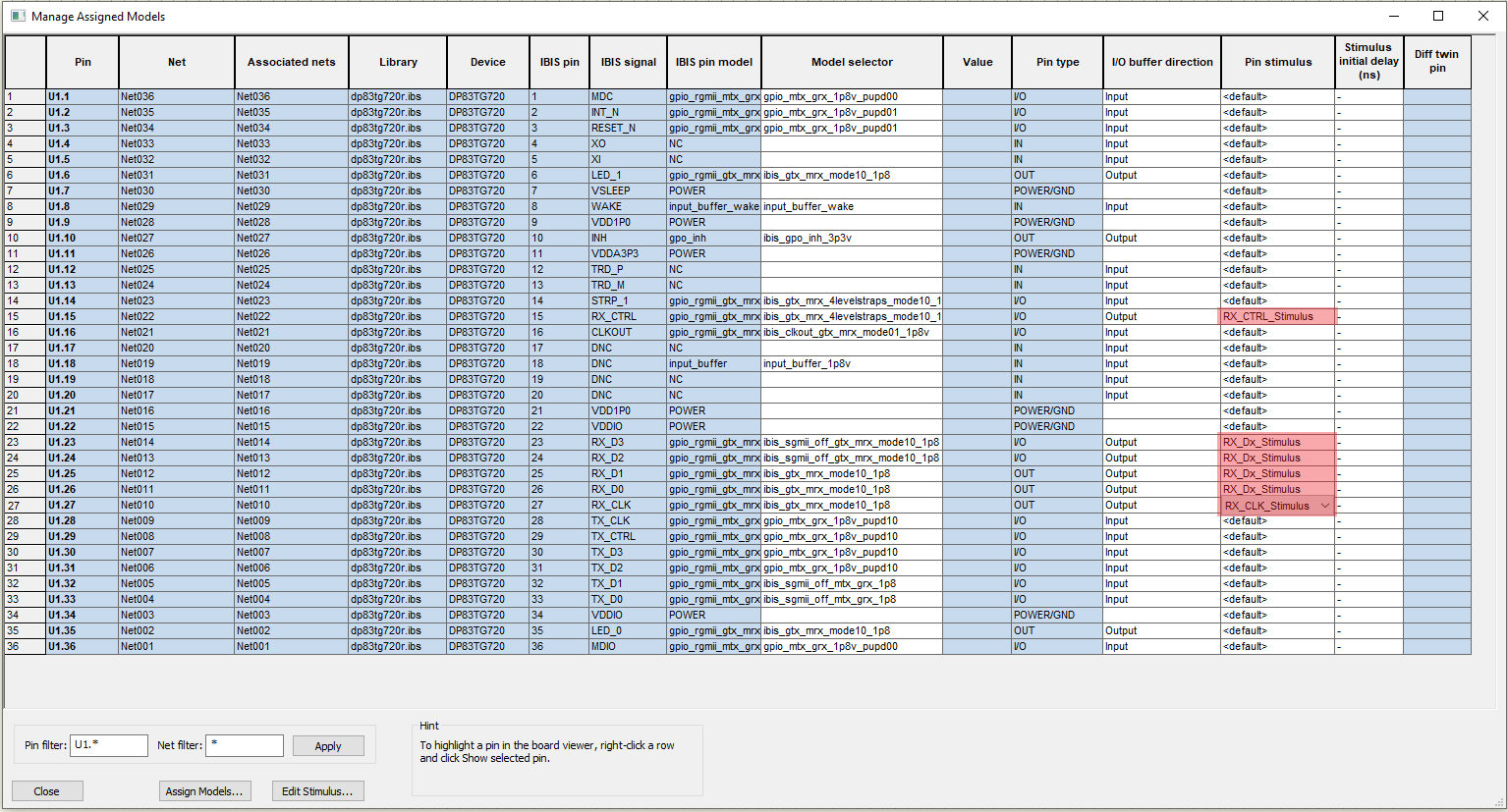The width and height of the screenshot is (1508, 812).
Task: Select RX_Dx_Stimulus cell for pin U1.26
Action: (1278, 489)
